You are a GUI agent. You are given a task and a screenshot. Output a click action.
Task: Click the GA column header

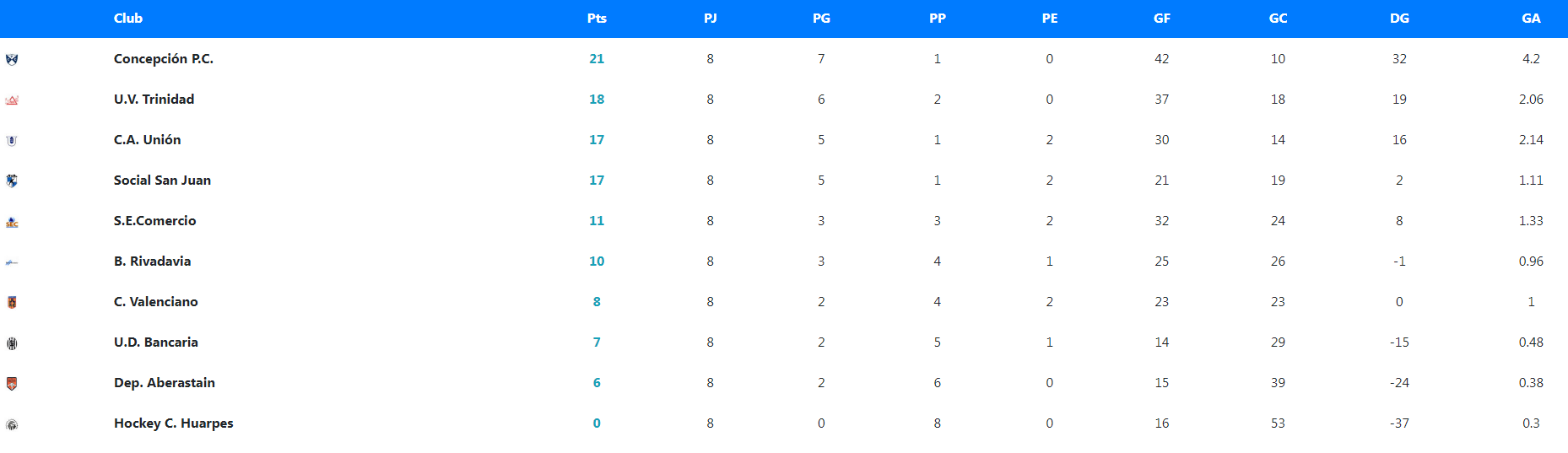pos(1531,19)
